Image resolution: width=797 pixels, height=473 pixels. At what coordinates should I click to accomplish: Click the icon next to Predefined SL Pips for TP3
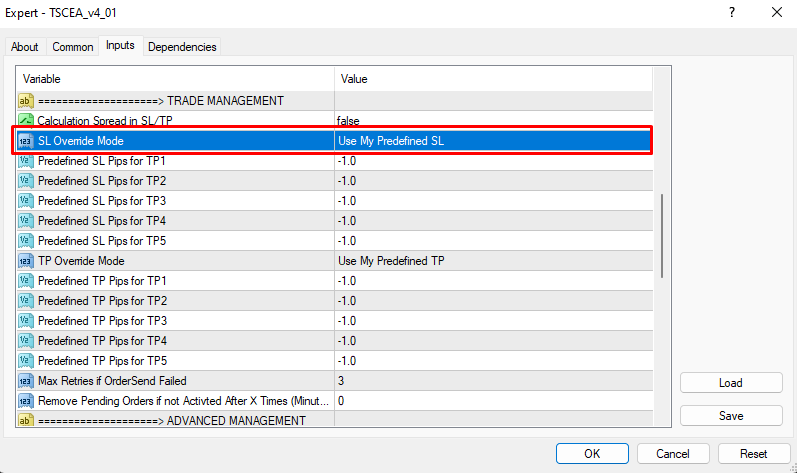click(26, 201)
